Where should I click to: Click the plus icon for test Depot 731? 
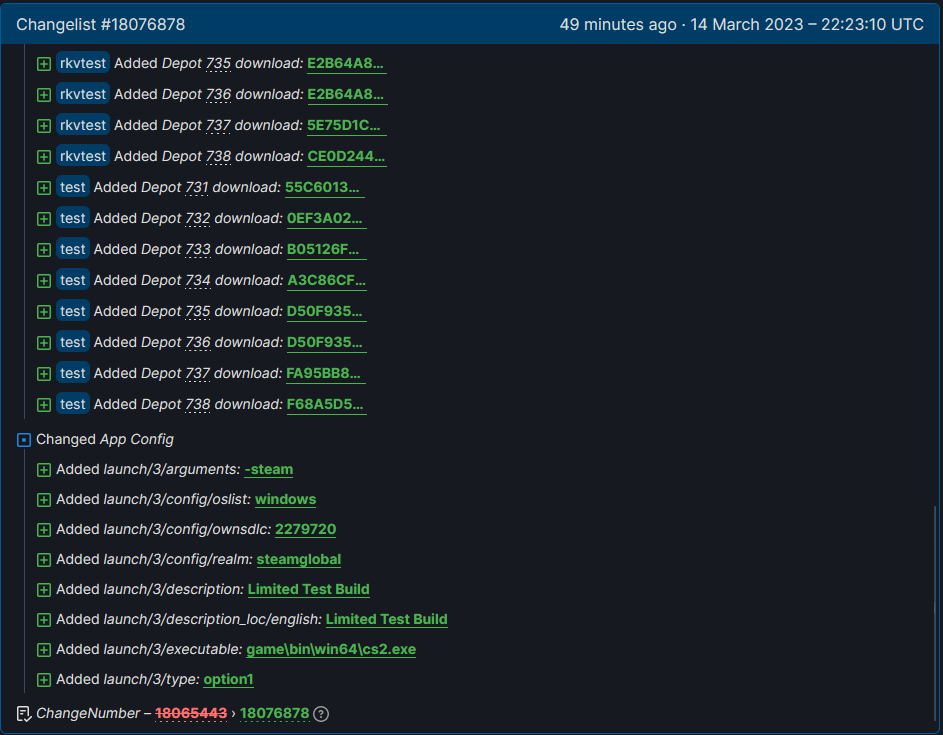(44, 188)
